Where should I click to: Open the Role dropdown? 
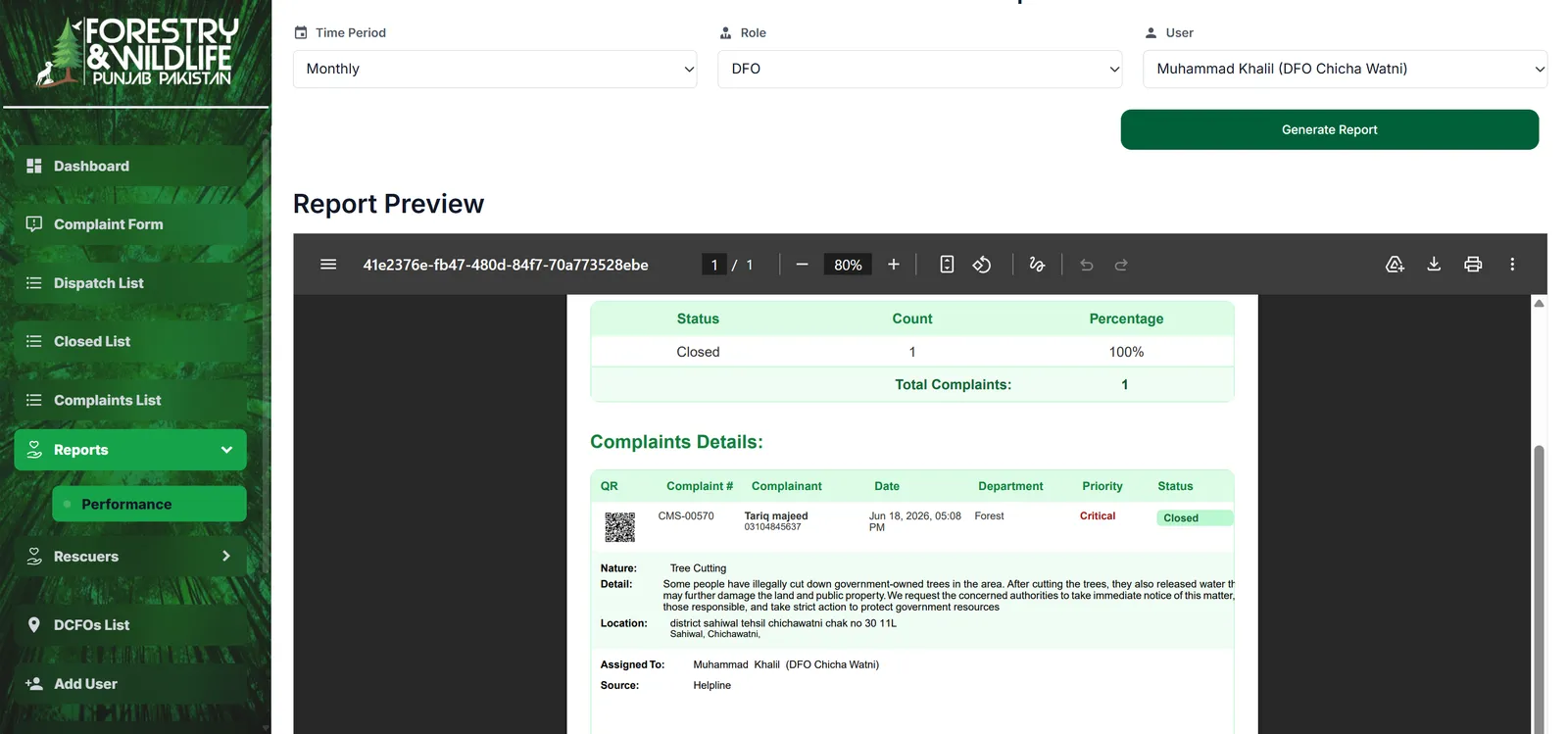tap(920, 69)
